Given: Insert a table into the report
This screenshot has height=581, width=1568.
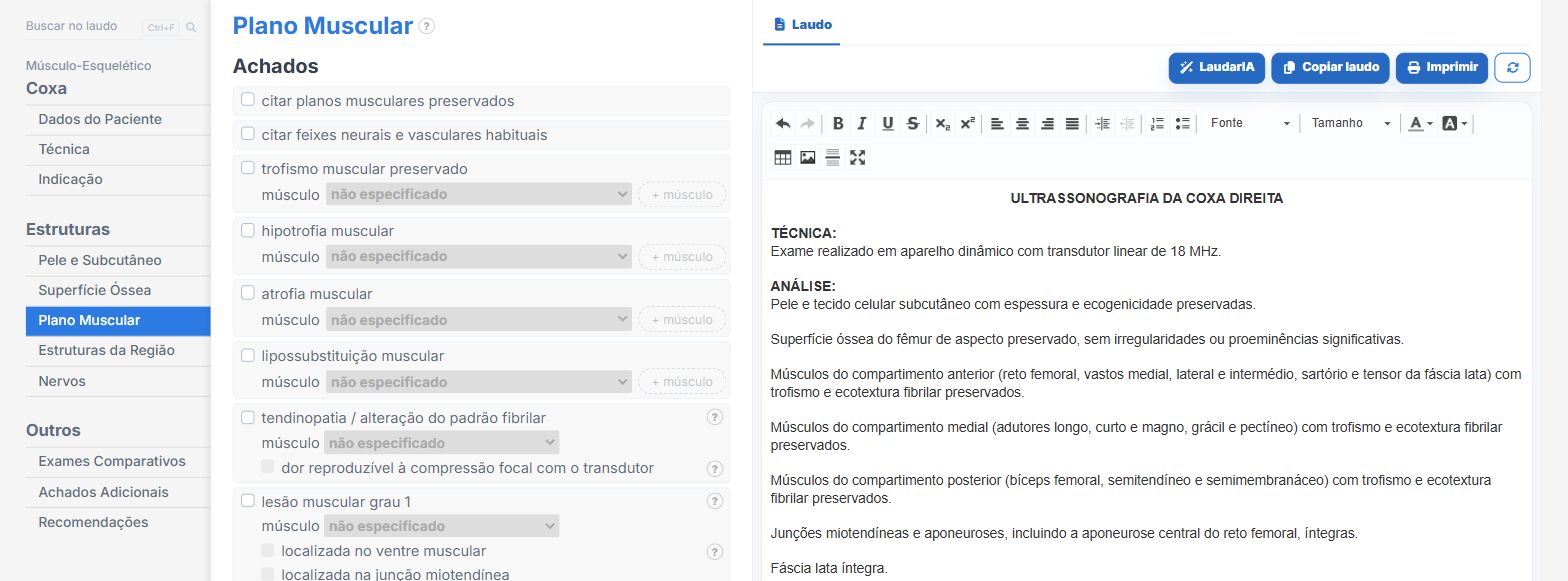Looking at the screenshot, I should (x=783, y=157).
